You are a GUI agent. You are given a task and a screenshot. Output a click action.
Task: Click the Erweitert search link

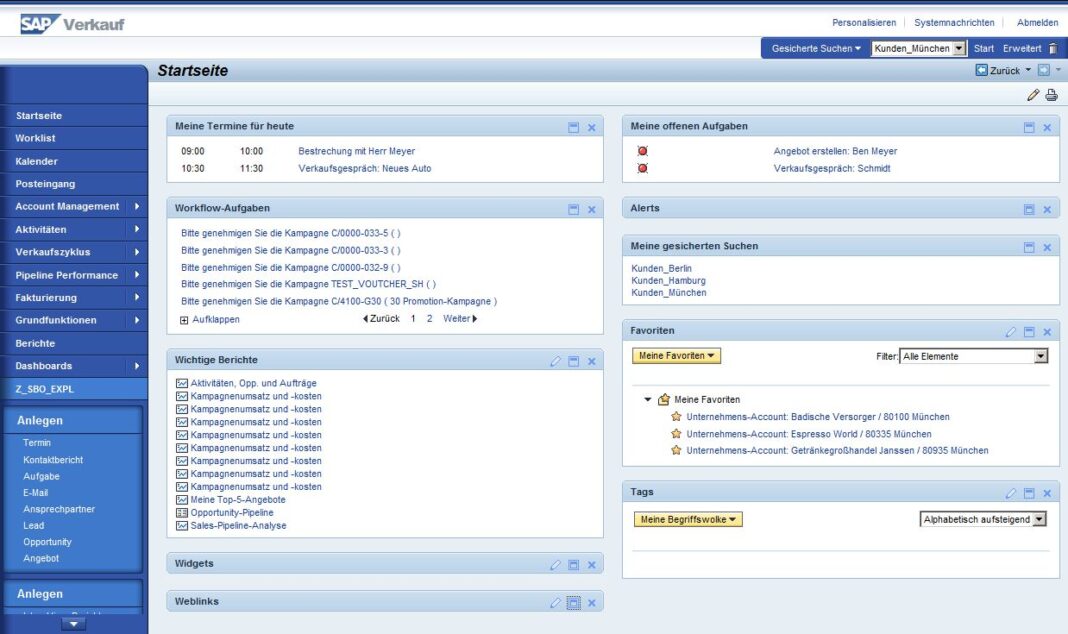click(x=1022, y=48)
